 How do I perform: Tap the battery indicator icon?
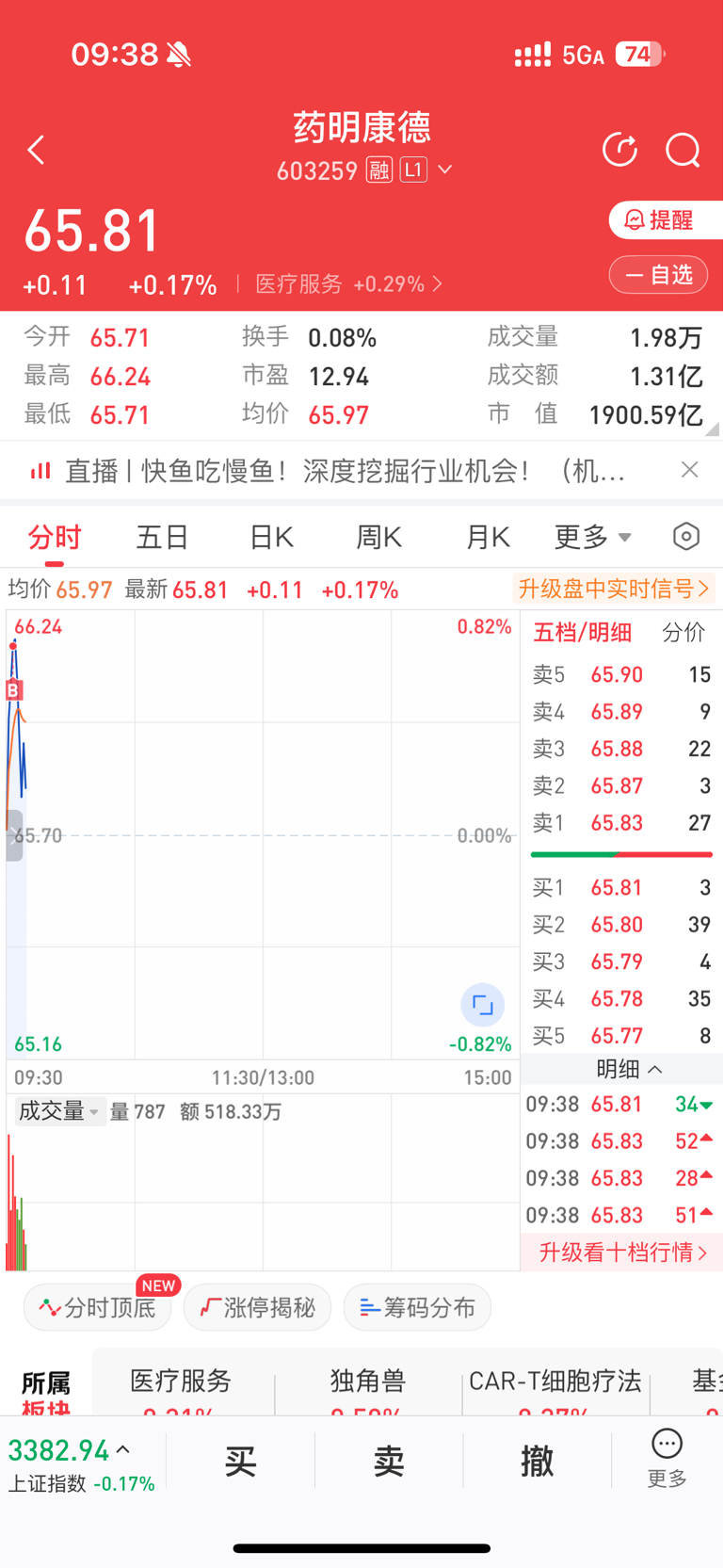641,55
